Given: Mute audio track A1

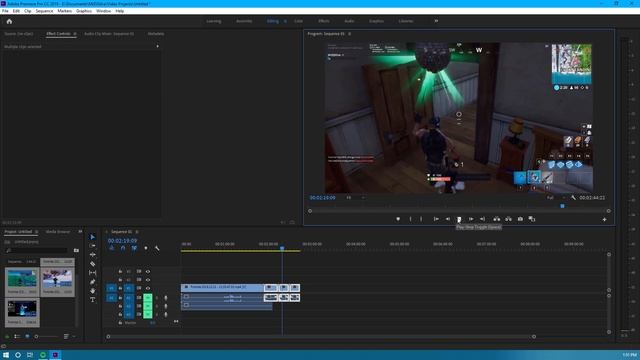Looking at the screenshot, I should point(147,298).
